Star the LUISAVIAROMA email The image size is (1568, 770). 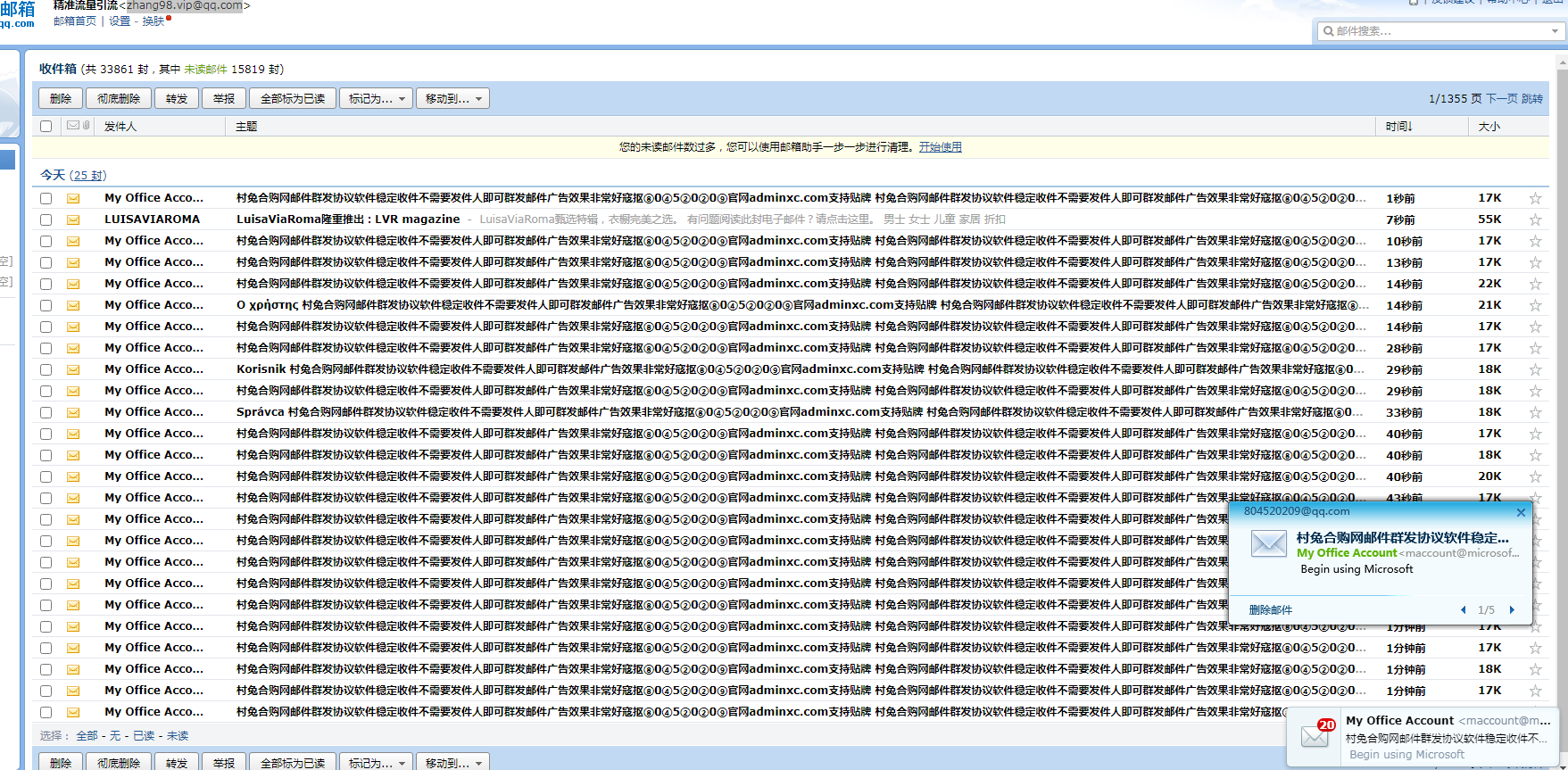[x=1535, y=219]
